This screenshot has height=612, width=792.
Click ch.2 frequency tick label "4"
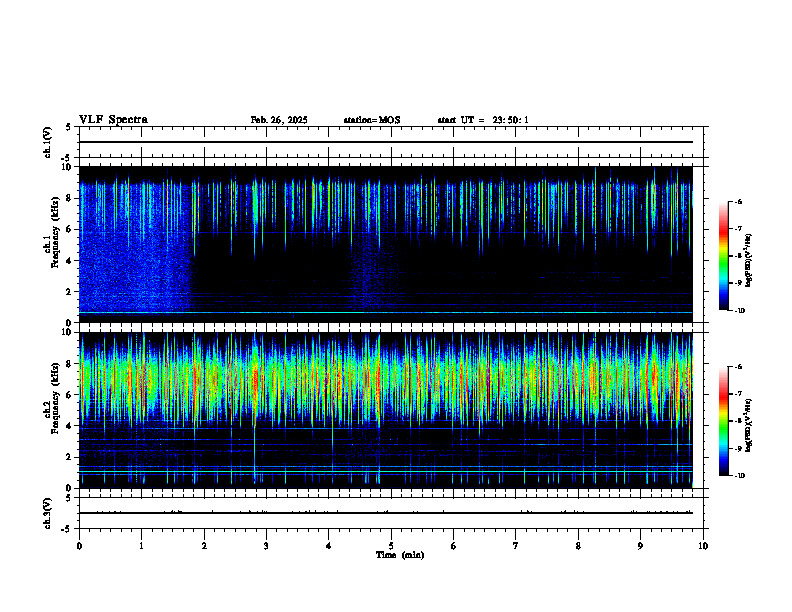70,426
